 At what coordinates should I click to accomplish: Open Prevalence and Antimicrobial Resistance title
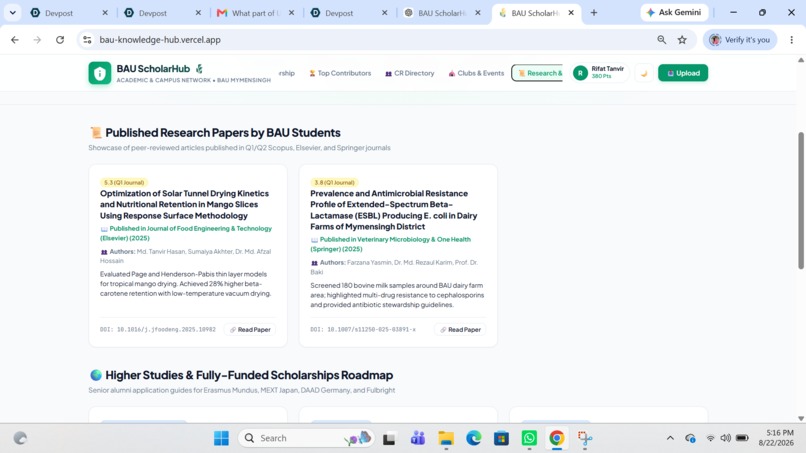point(394,210)
